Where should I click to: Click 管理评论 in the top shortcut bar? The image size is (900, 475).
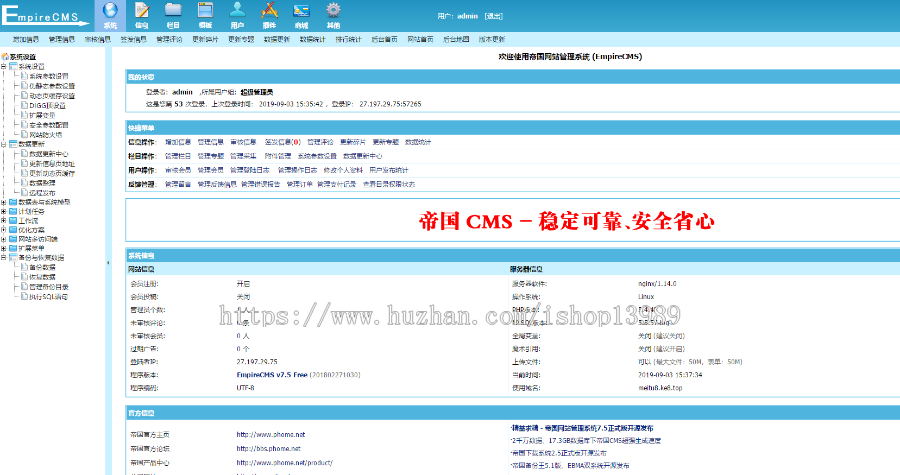click(169, 40)
